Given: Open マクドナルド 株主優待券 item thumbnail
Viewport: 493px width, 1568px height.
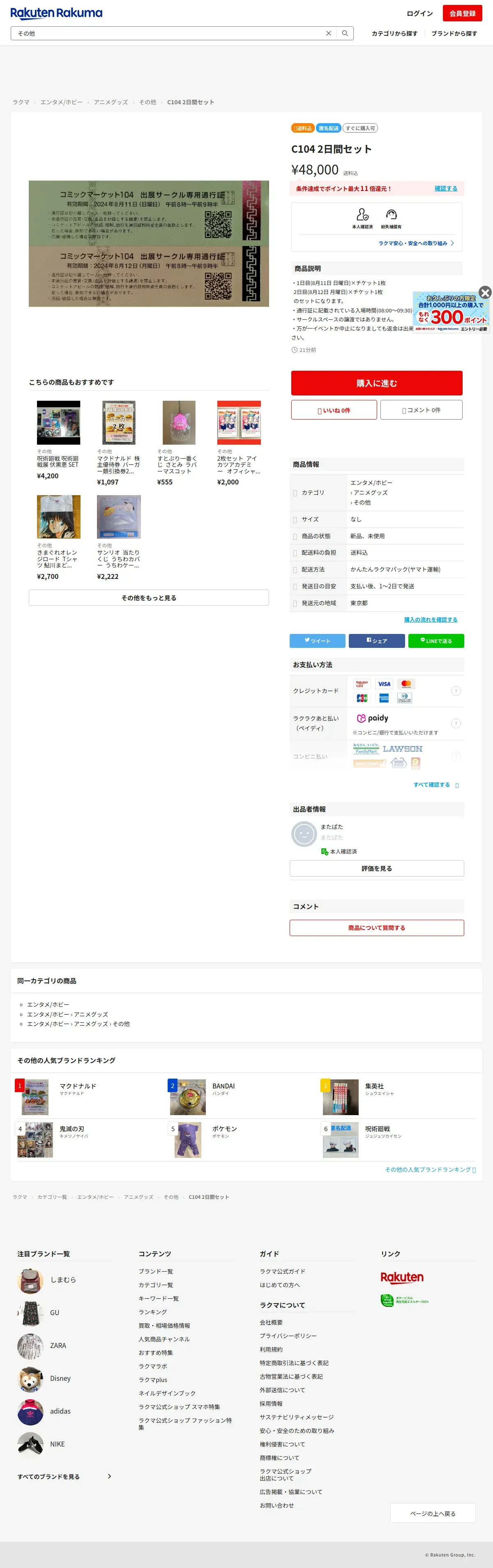Looking at the screenshot, I should (119, 422).
